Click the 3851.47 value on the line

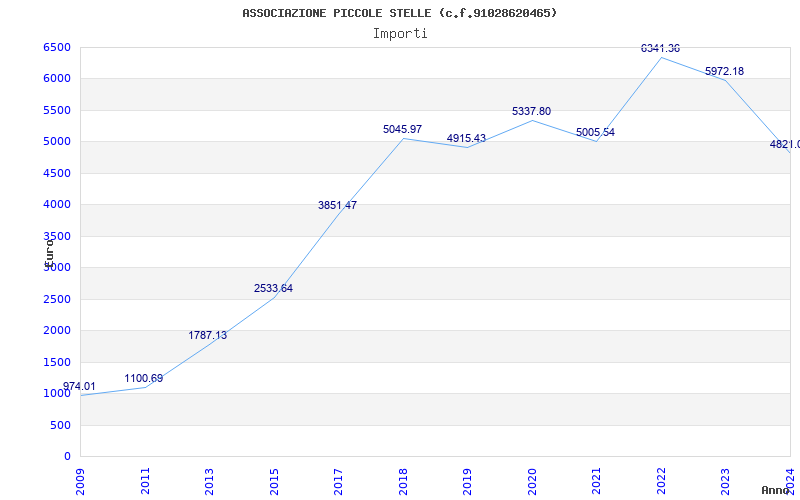[x=337, y=206]
